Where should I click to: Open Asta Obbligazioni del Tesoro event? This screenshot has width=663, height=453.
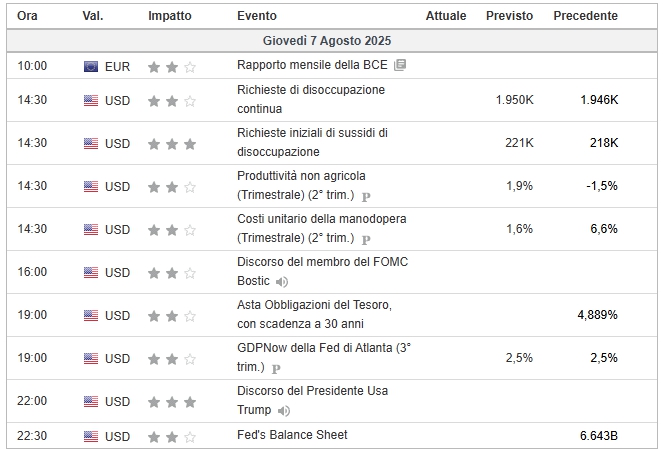coord(314,314)
